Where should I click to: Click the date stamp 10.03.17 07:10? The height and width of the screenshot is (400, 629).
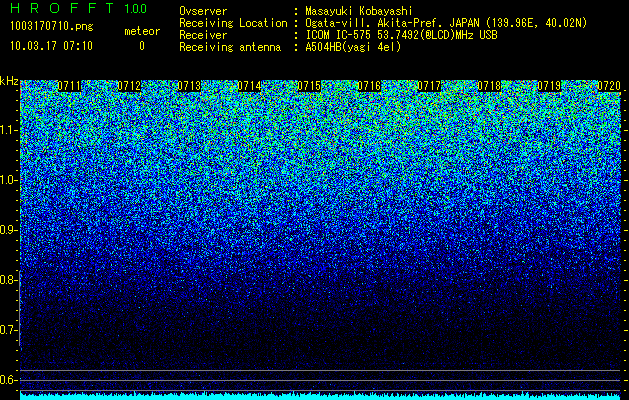coord(51,46)
